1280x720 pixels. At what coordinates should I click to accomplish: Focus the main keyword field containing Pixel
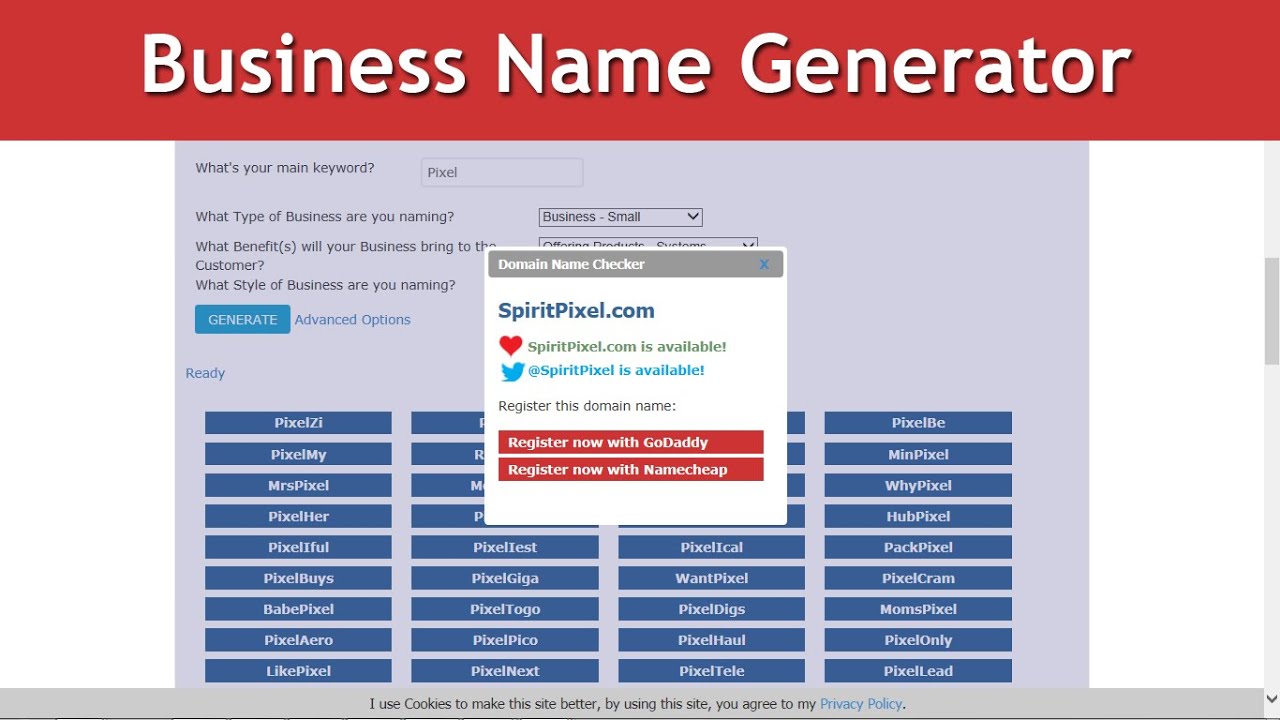coord(502,172)
